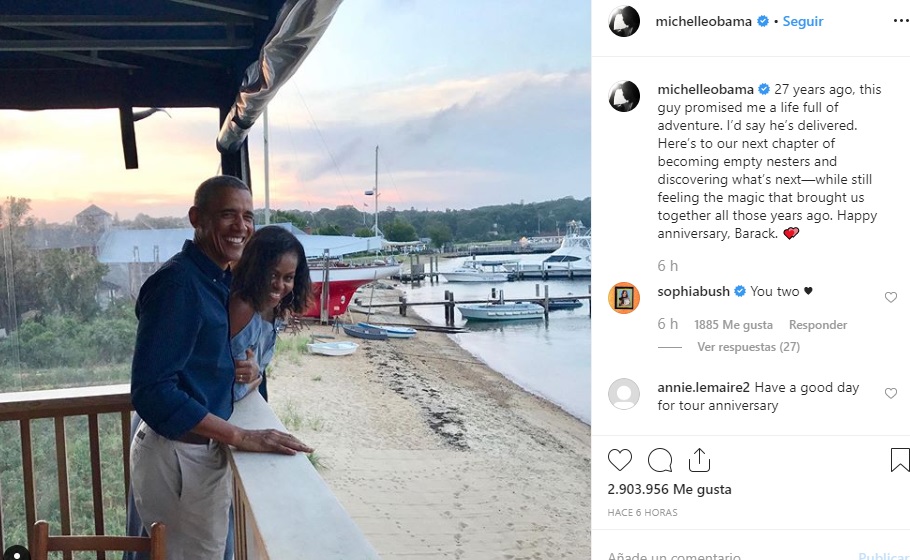Open the comment bubble icon
The height and width of the screenshot is (560, 910).
(660, 460)
